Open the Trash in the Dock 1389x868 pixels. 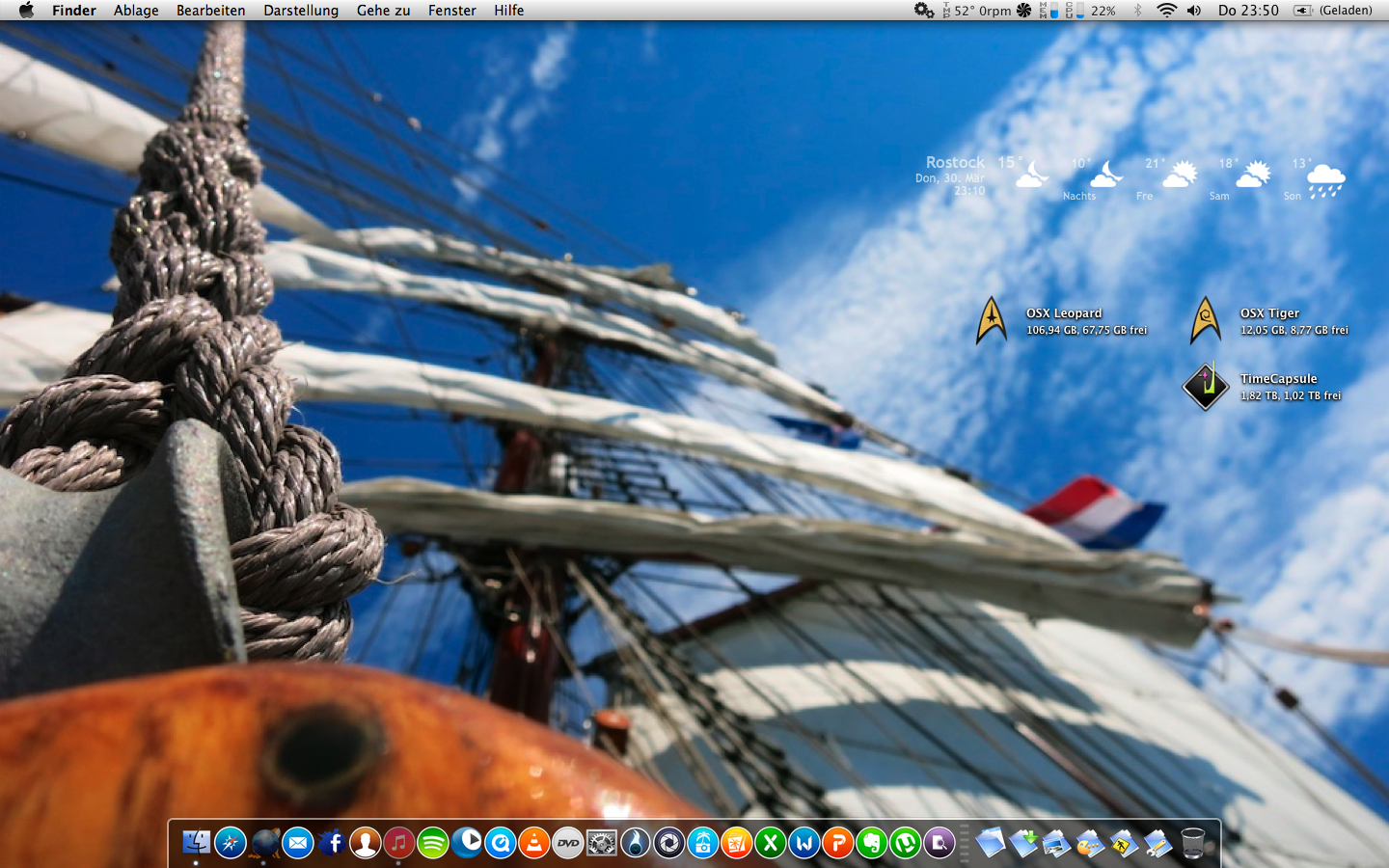(x=1193, y=843)
